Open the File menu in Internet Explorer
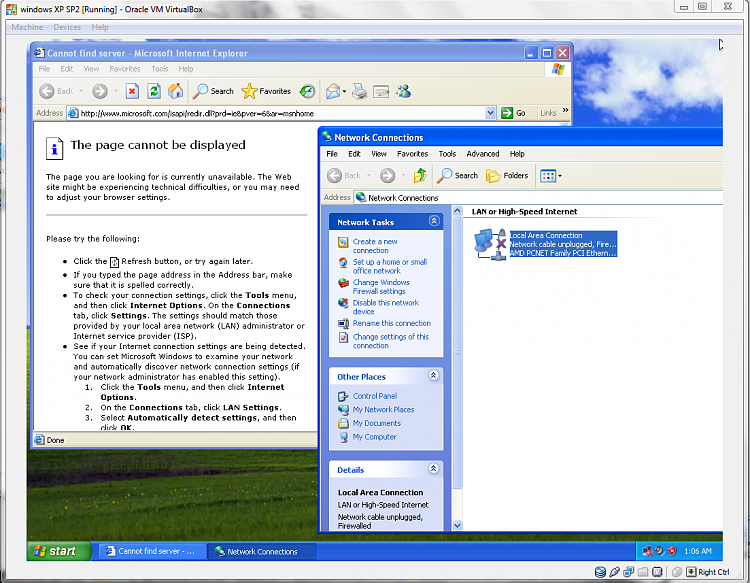Screen dimensions: 750x583 [x=44, y=69]
